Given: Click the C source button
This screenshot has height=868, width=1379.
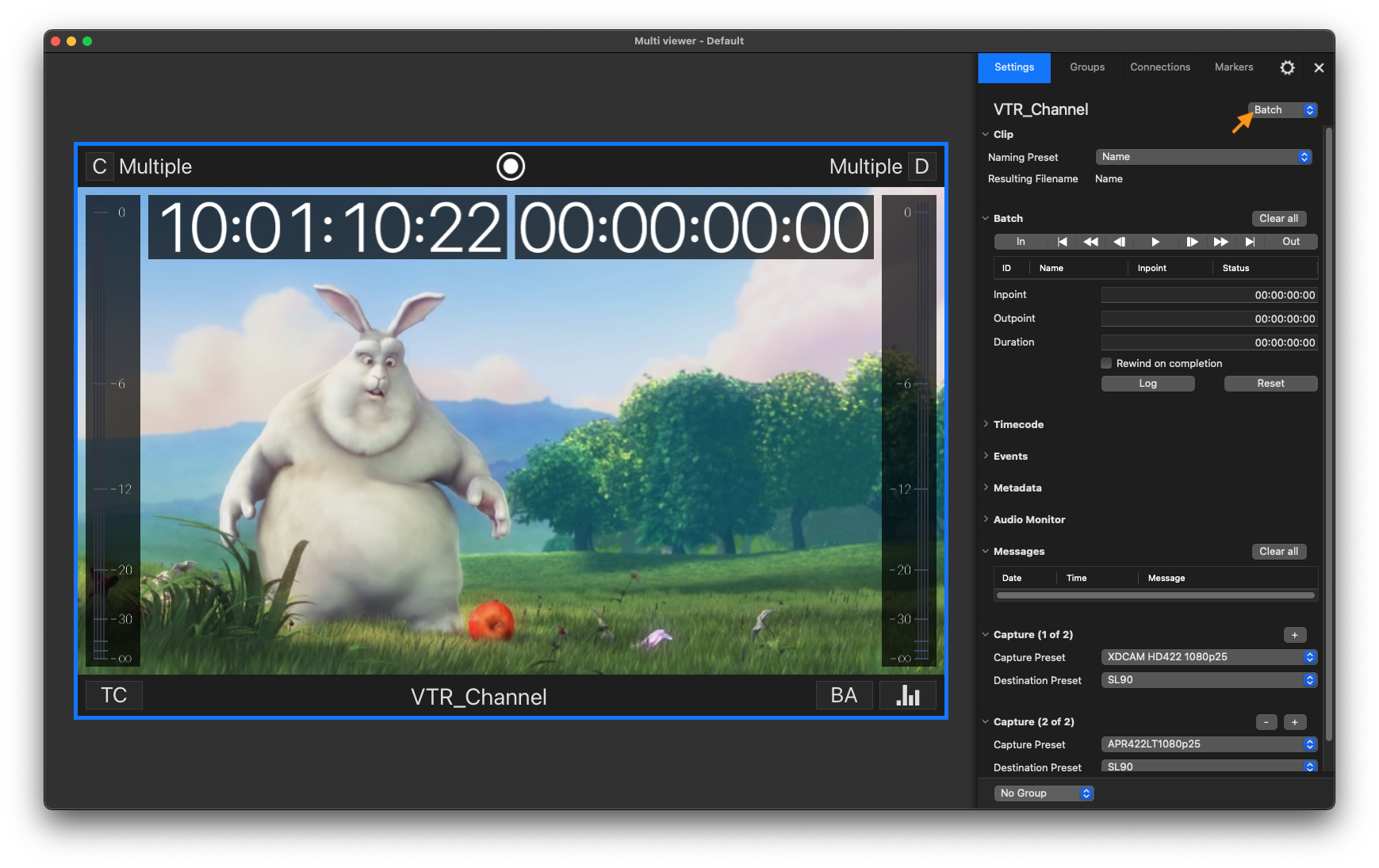Looking at the screenshot, I should 99,166.
